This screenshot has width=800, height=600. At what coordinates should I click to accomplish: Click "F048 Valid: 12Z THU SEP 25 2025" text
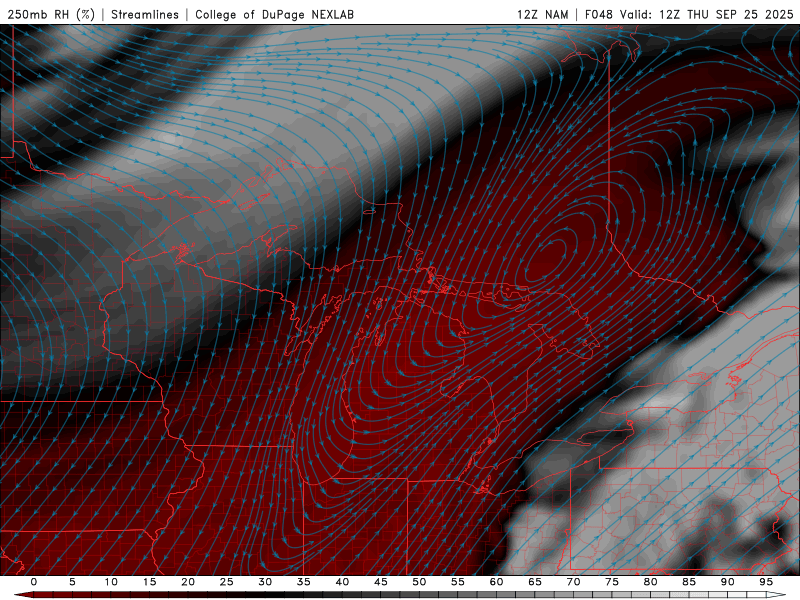[689, 14]
